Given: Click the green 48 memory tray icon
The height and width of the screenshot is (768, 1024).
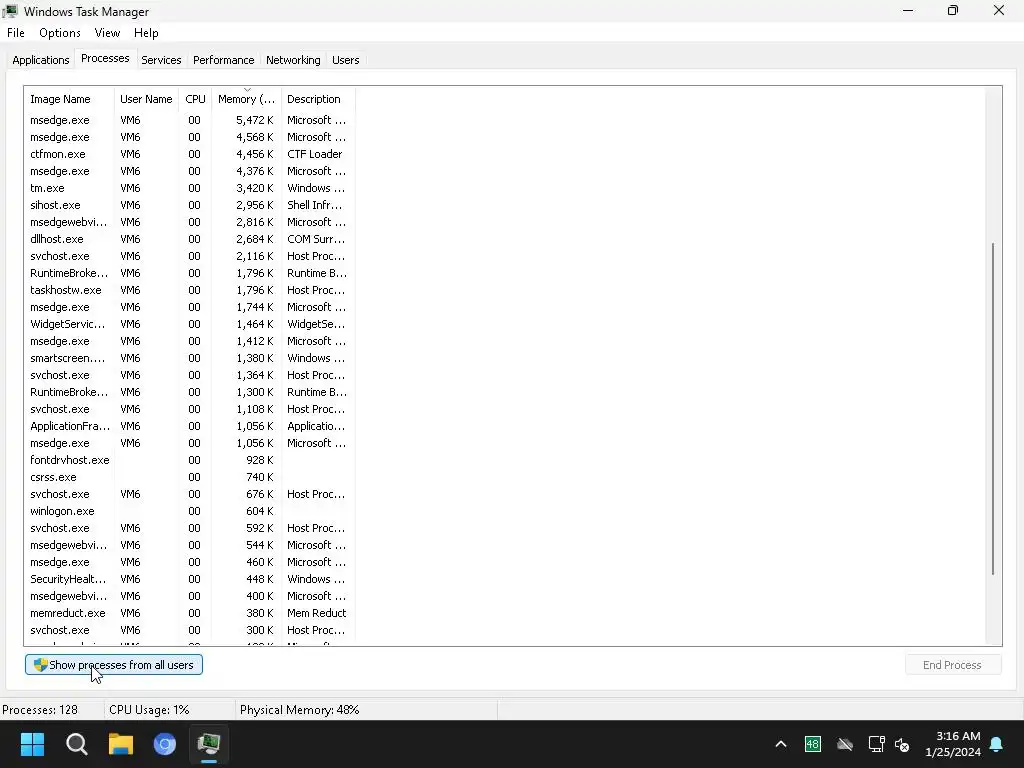Looking at the screenshot, I should click(x=812, y=744).
